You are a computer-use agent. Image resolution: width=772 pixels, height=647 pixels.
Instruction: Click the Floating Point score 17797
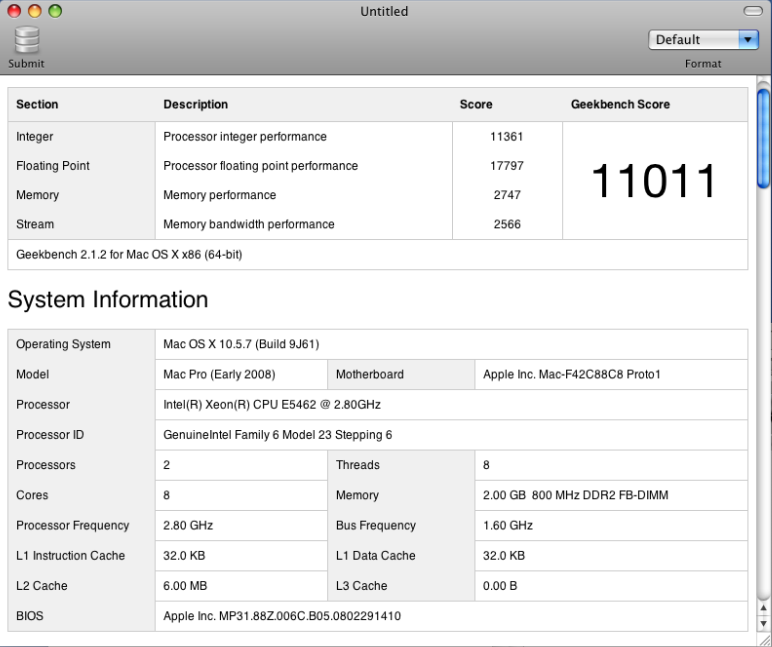point(507,165)
